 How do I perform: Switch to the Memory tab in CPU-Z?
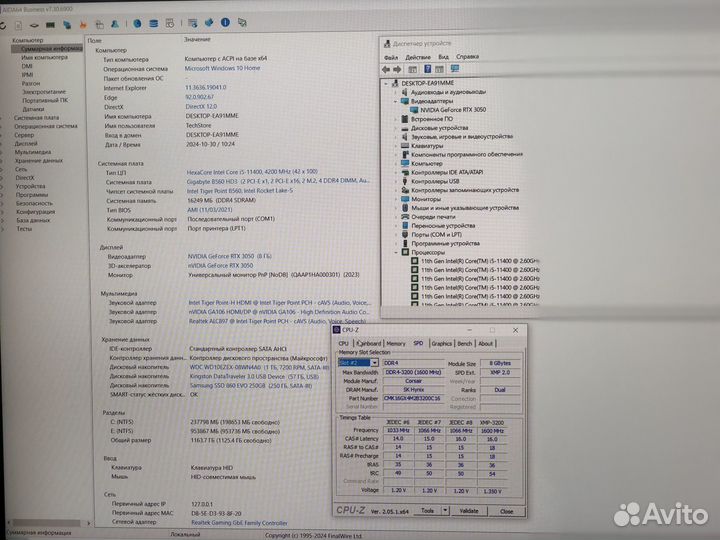coord(396,343)
